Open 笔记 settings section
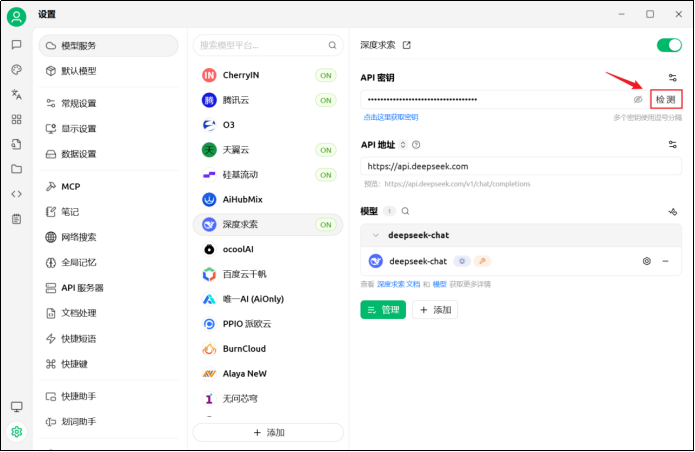Screen dimensions: 695x452 109,212
